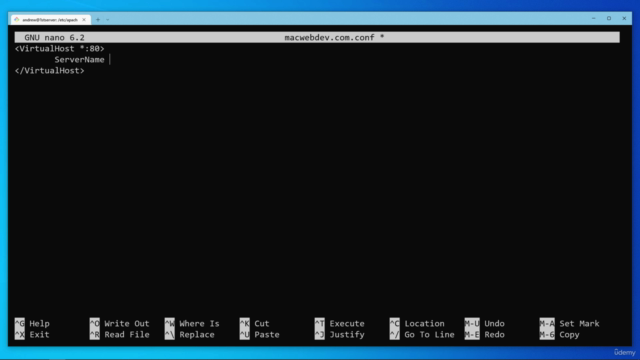
Task: Click the M-A Set Mark shortcut
Action: point(569,324)
